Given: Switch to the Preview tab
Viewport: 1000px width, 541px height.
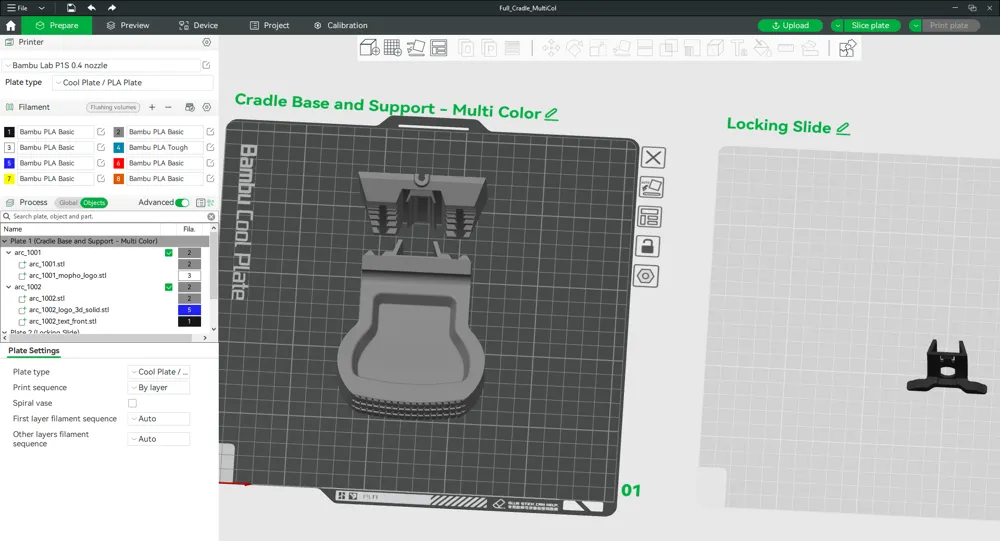Looking at the screenshot, I should click(128, 26).
